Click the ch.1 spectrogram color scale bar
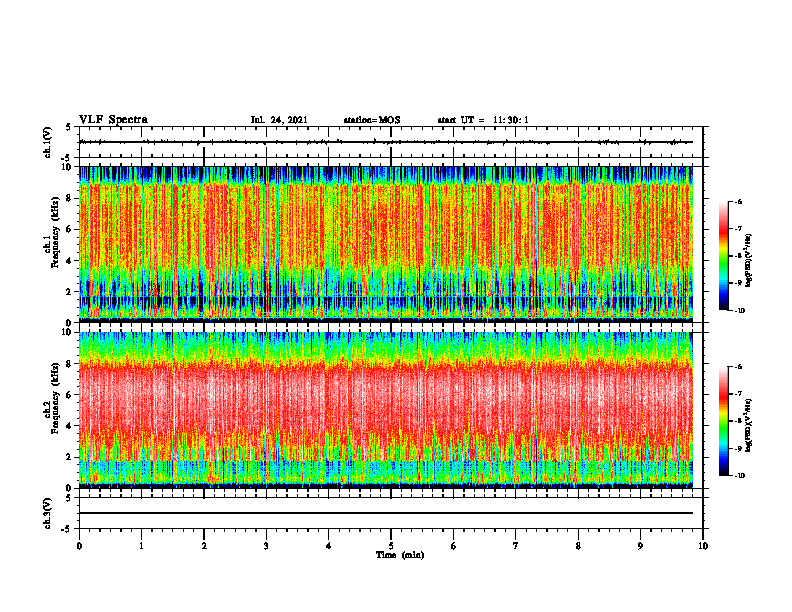 point(723,256)
